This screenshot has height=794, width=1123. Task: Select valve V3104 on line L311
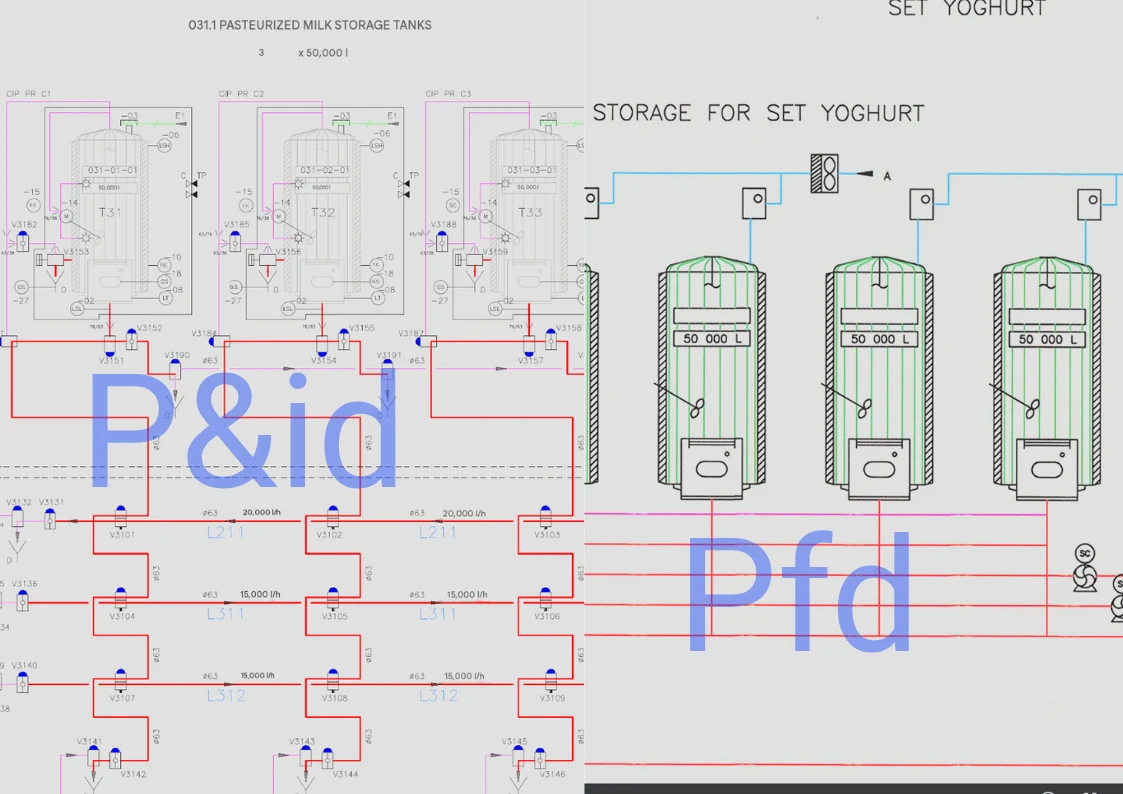(x=120, y=599)
